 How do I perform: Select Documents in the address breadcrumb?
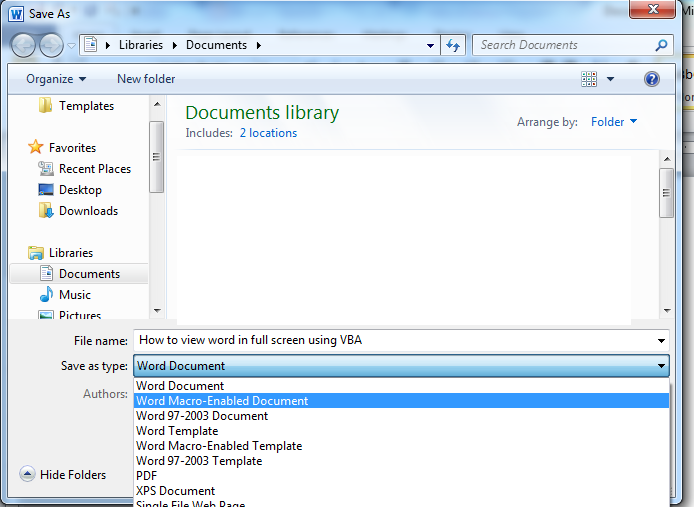point(216,45)
